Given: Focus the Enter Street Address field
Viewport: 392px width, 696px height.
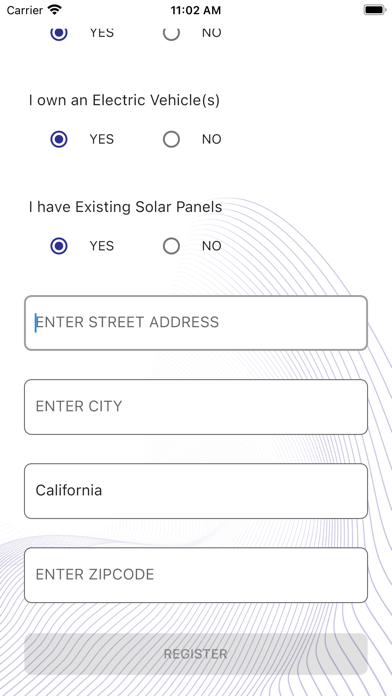Looking at the screenshot, I should click(196, 323).
